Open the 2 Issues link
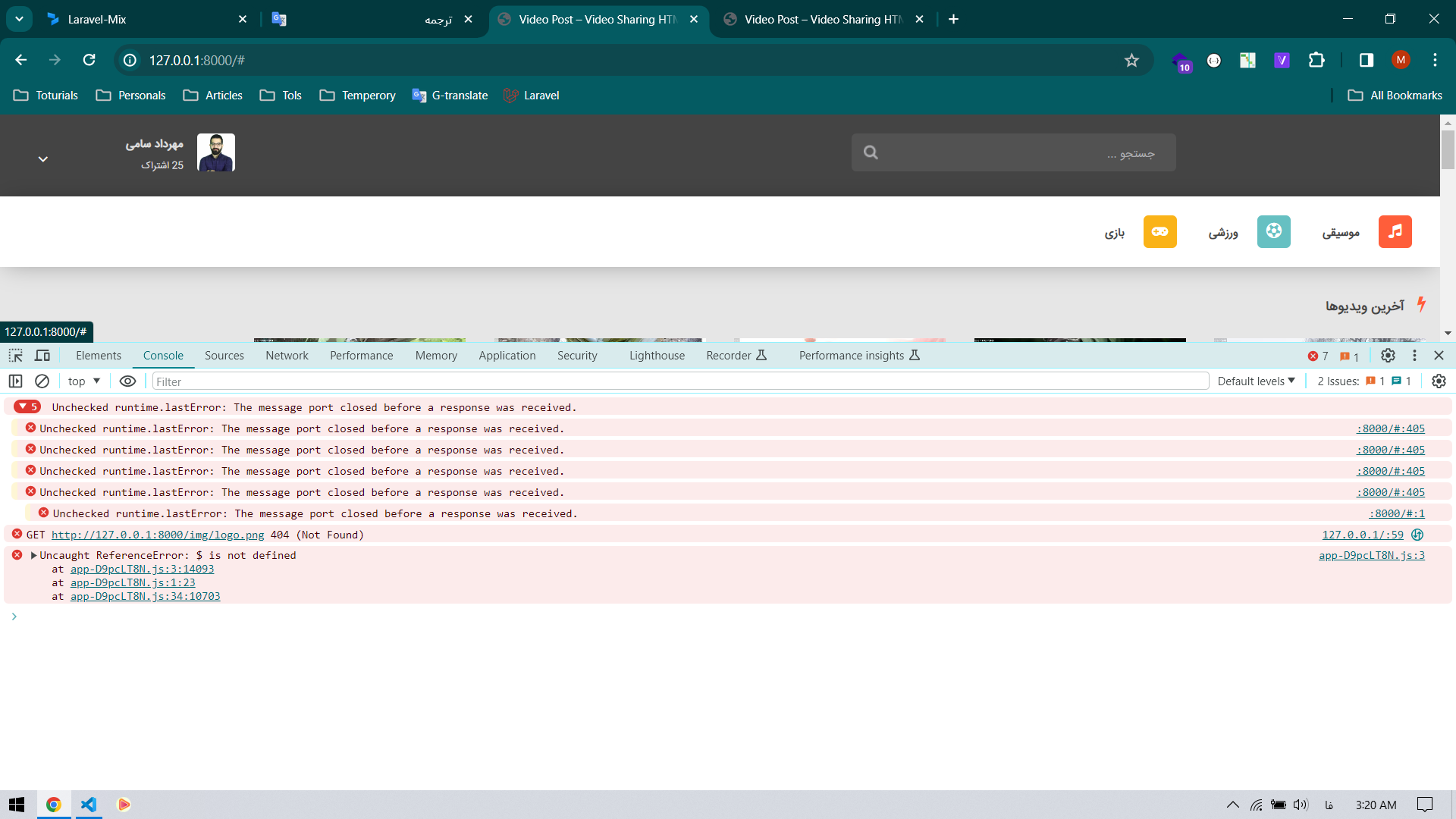 coord(1364,381)
